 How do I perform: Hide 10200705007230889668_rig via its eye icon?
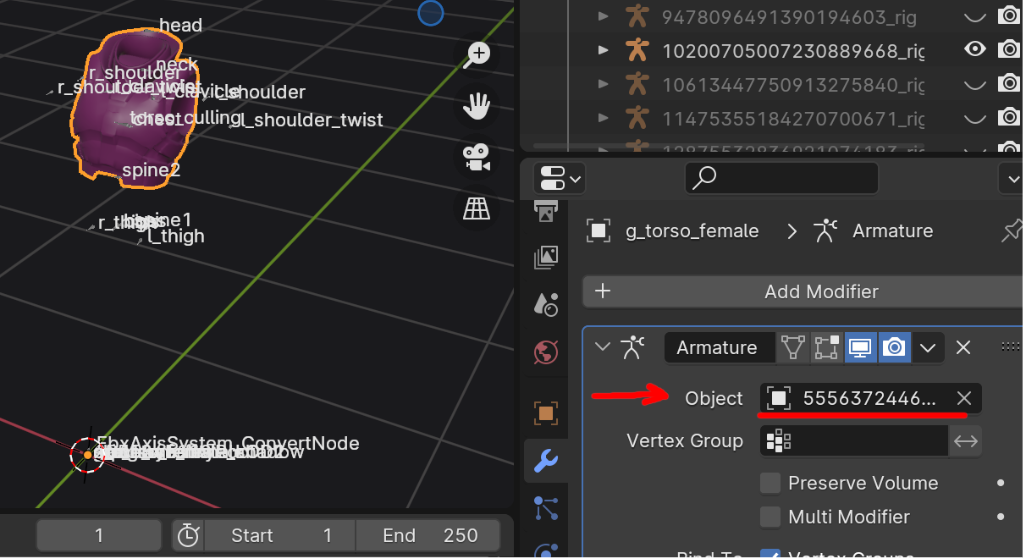tap(975, 49)
